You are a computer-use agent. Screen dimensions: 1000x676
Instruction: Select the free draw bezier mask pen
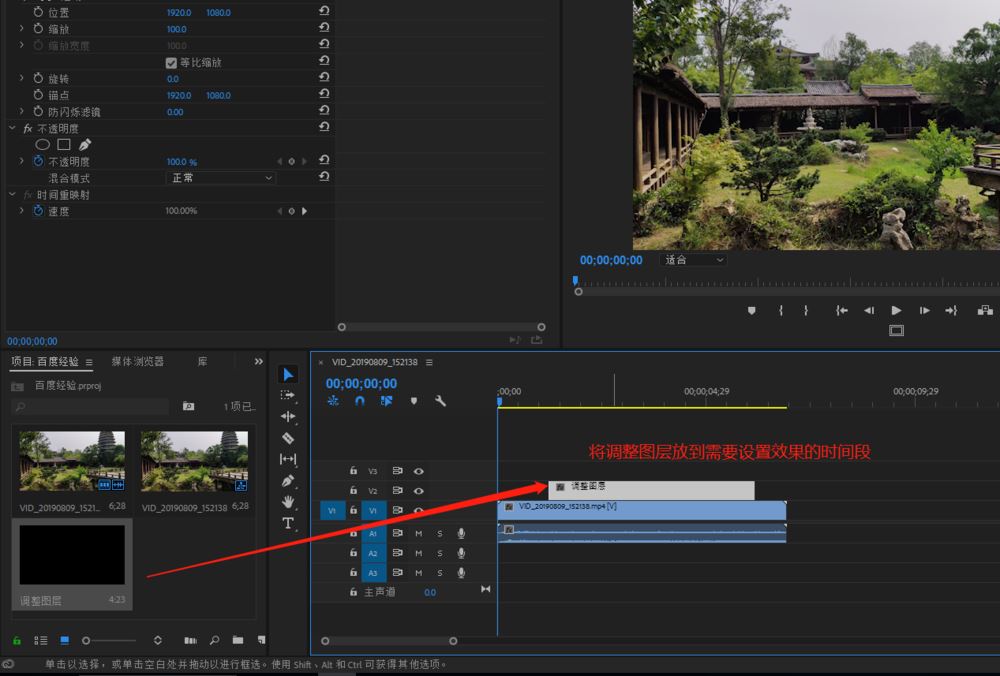point(85,145)
